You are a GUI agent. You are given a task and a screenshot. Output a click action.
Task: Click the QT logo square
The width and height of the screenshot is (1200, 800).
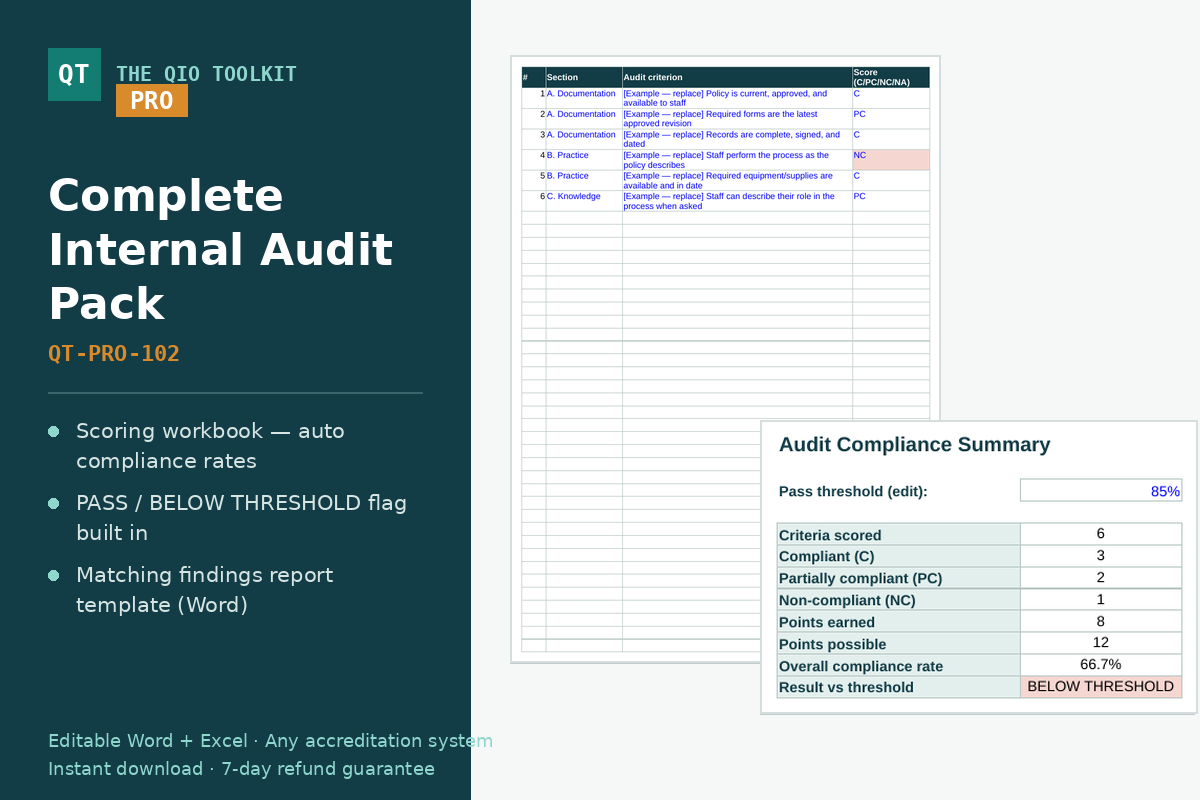click(74, 74)
